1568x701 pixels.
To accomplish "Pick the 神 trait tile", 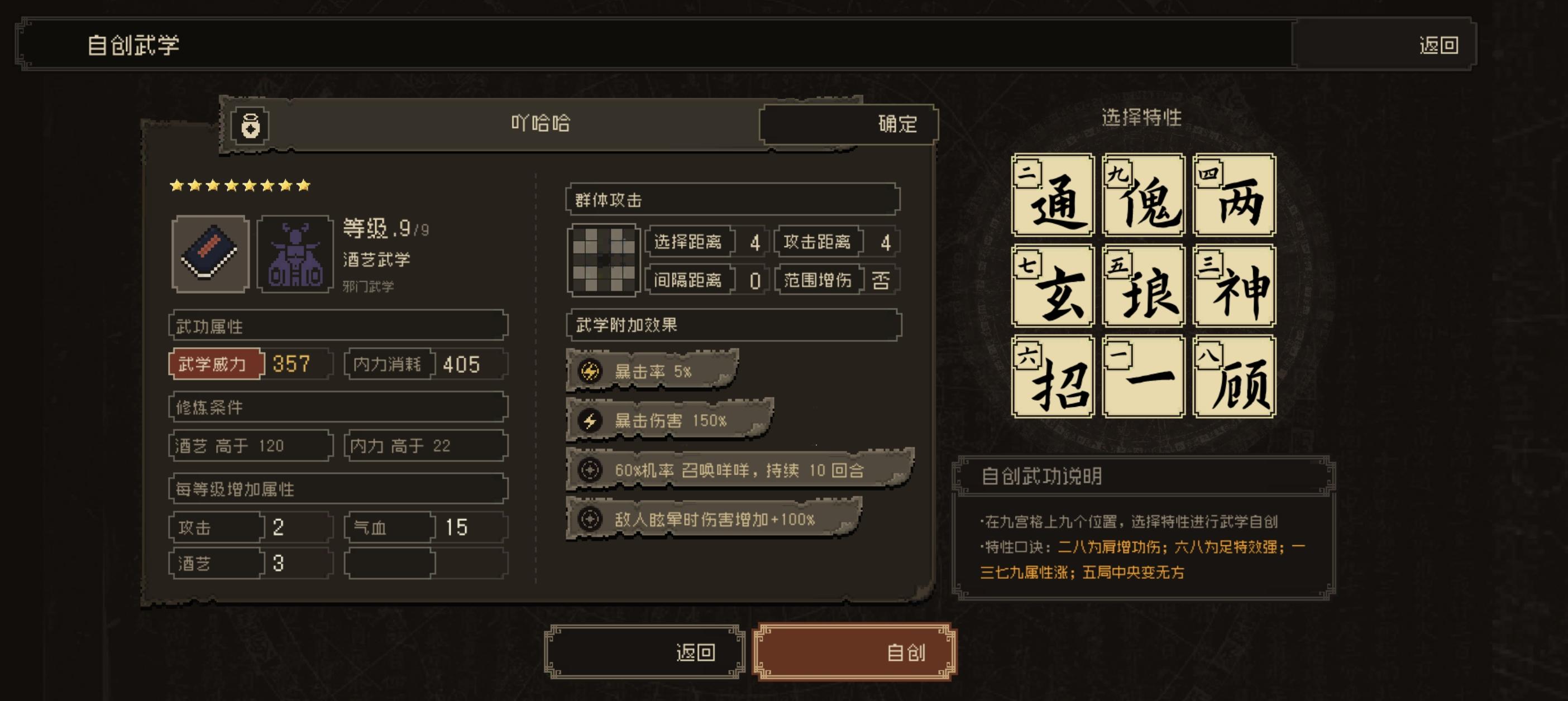I will (1234, 285).
